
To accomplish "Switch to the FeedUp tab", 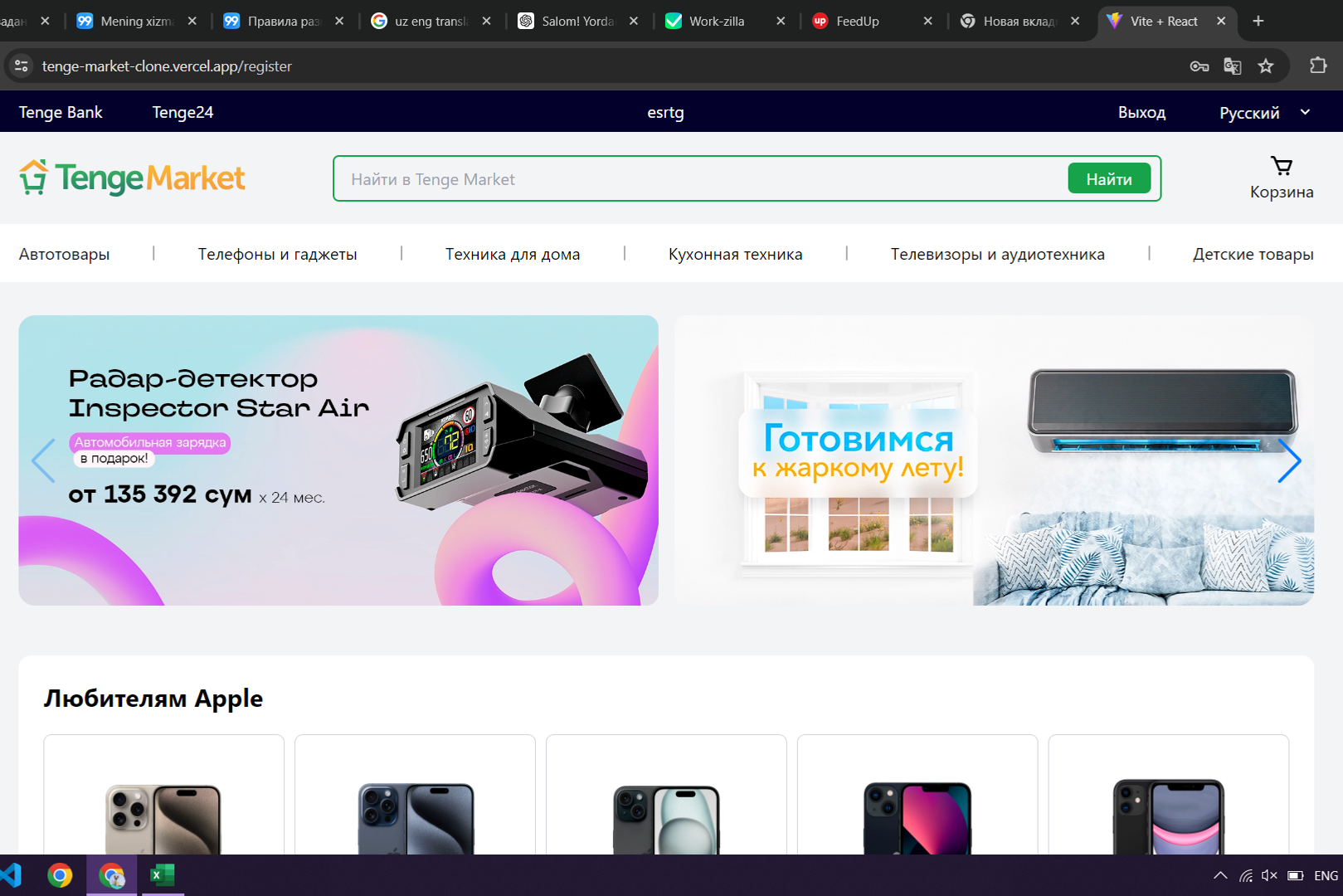I will tap(857, 22).
